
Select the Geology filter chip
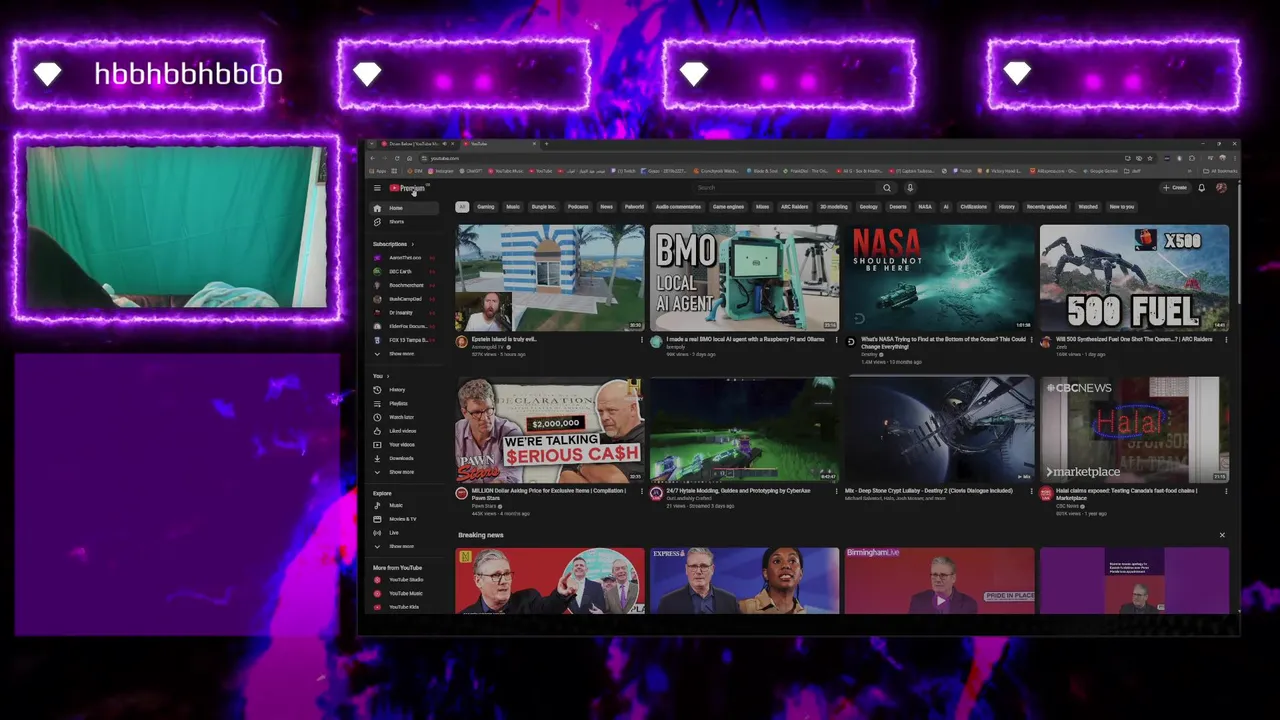(868, 207)
